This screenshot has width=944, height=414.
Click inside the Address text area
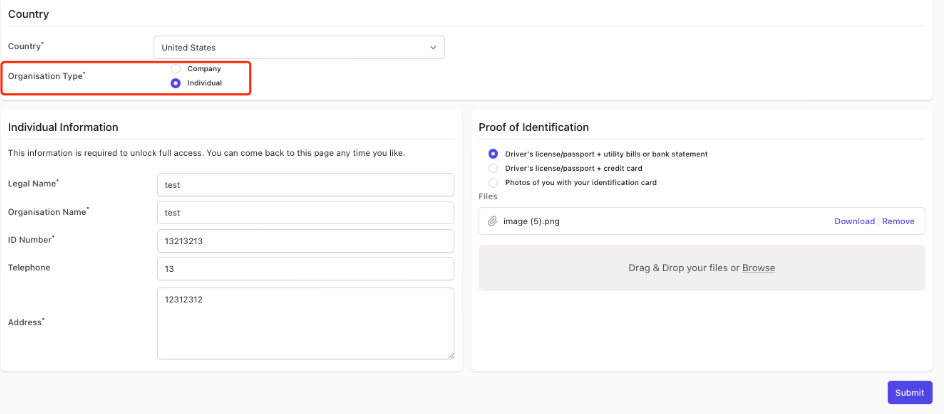[x=305, y=323]
